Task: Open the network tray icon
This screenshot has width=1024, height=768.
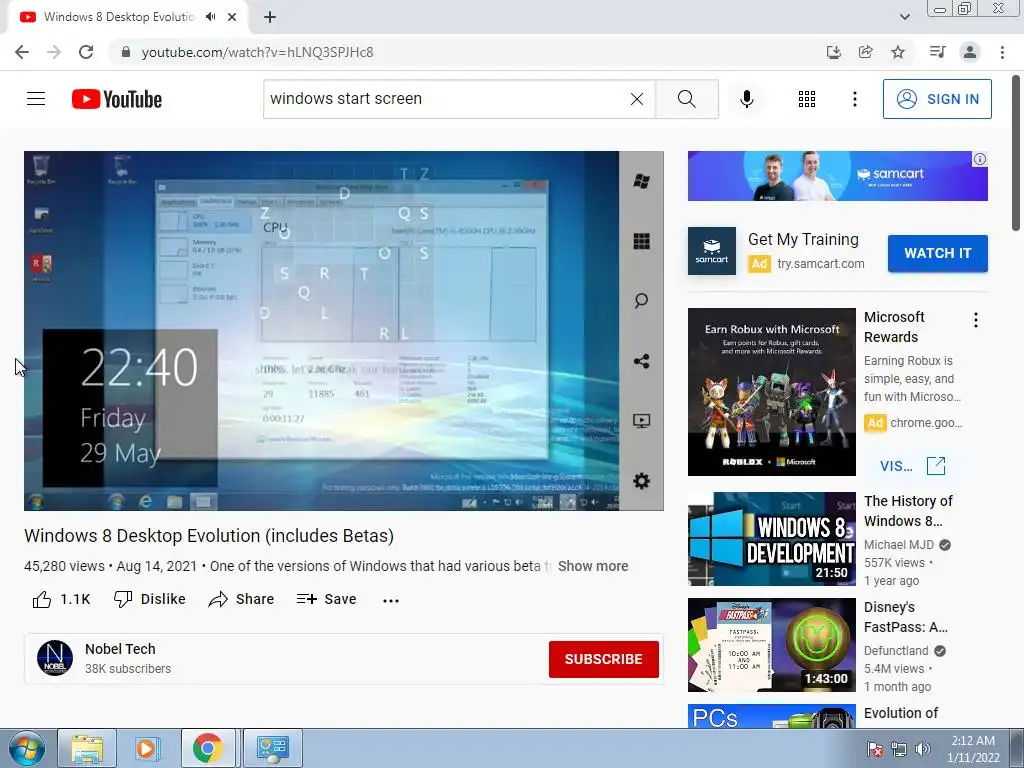Action: 899,749
